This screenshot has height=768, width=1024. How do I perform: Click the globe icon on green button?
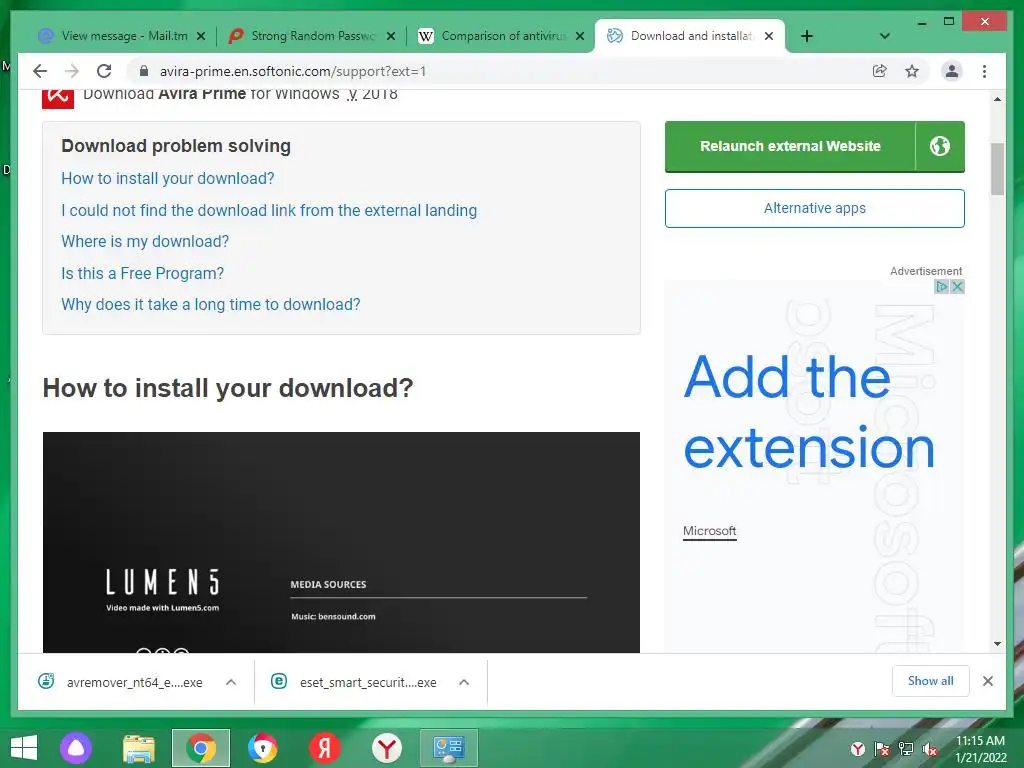tap(940, 146)
